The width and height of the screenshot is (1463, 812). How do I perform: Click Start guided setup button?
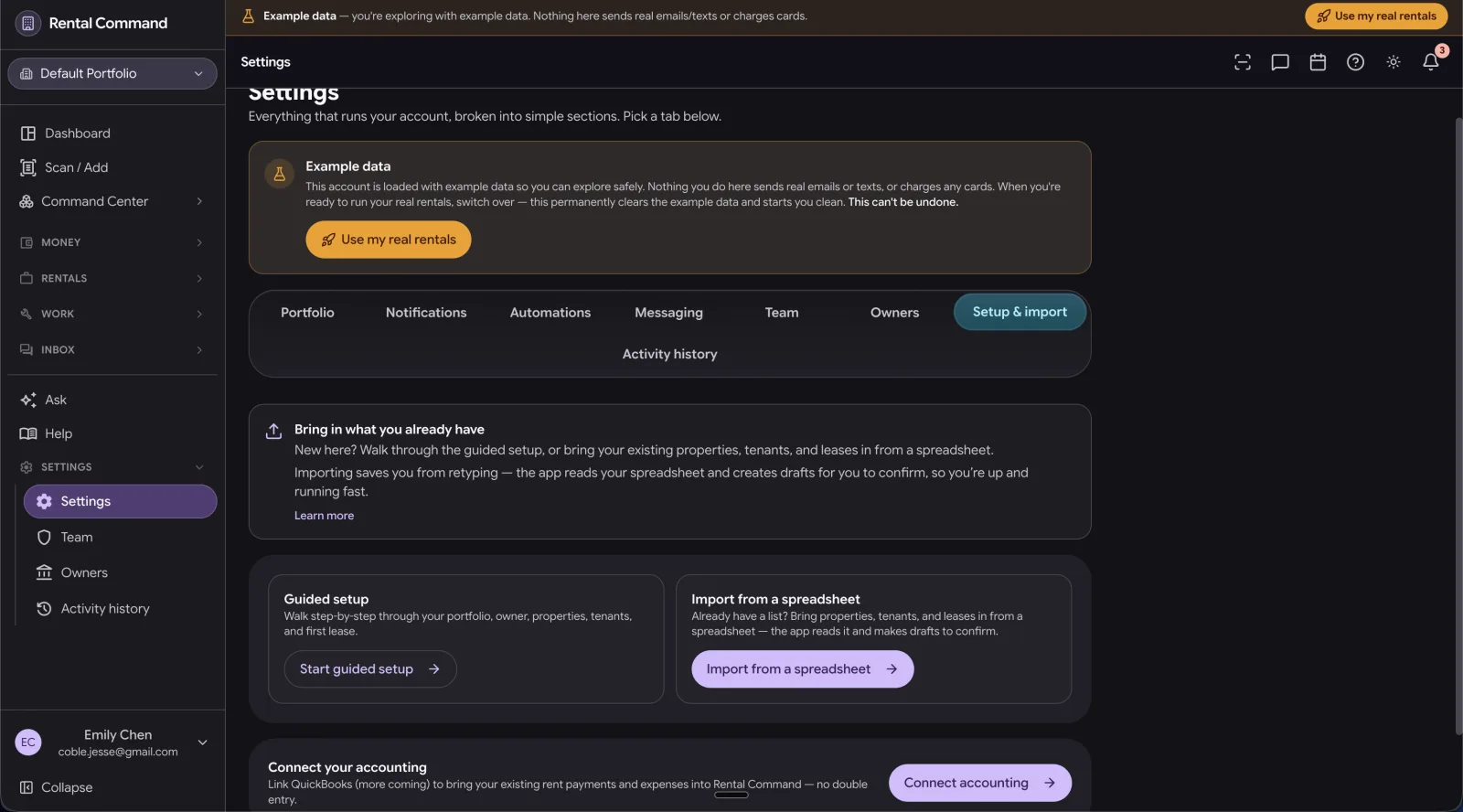[x=370, y=669]
